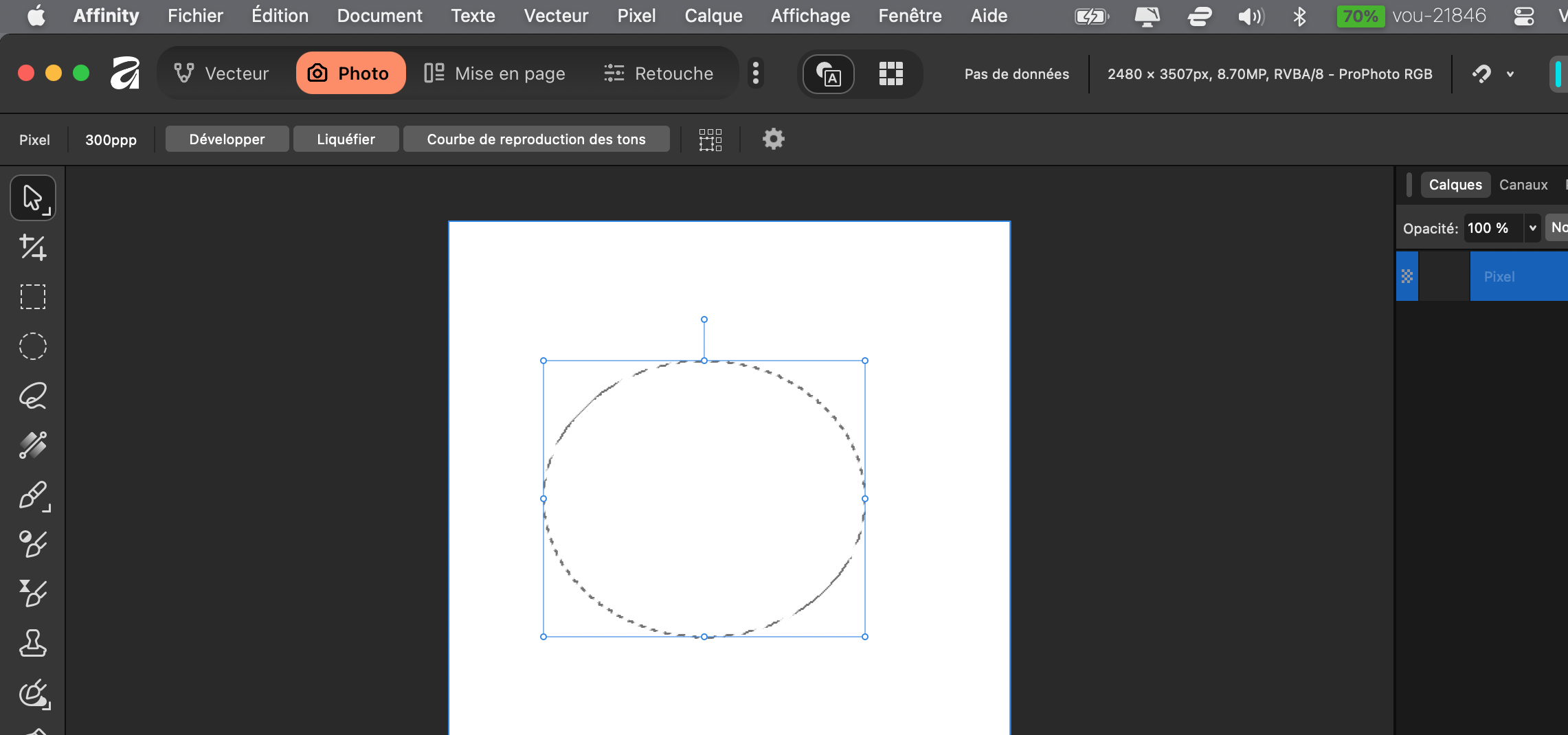Click the Affinity logo icon
Viewport: 1568px width, 735px height.
click(125, 73)
